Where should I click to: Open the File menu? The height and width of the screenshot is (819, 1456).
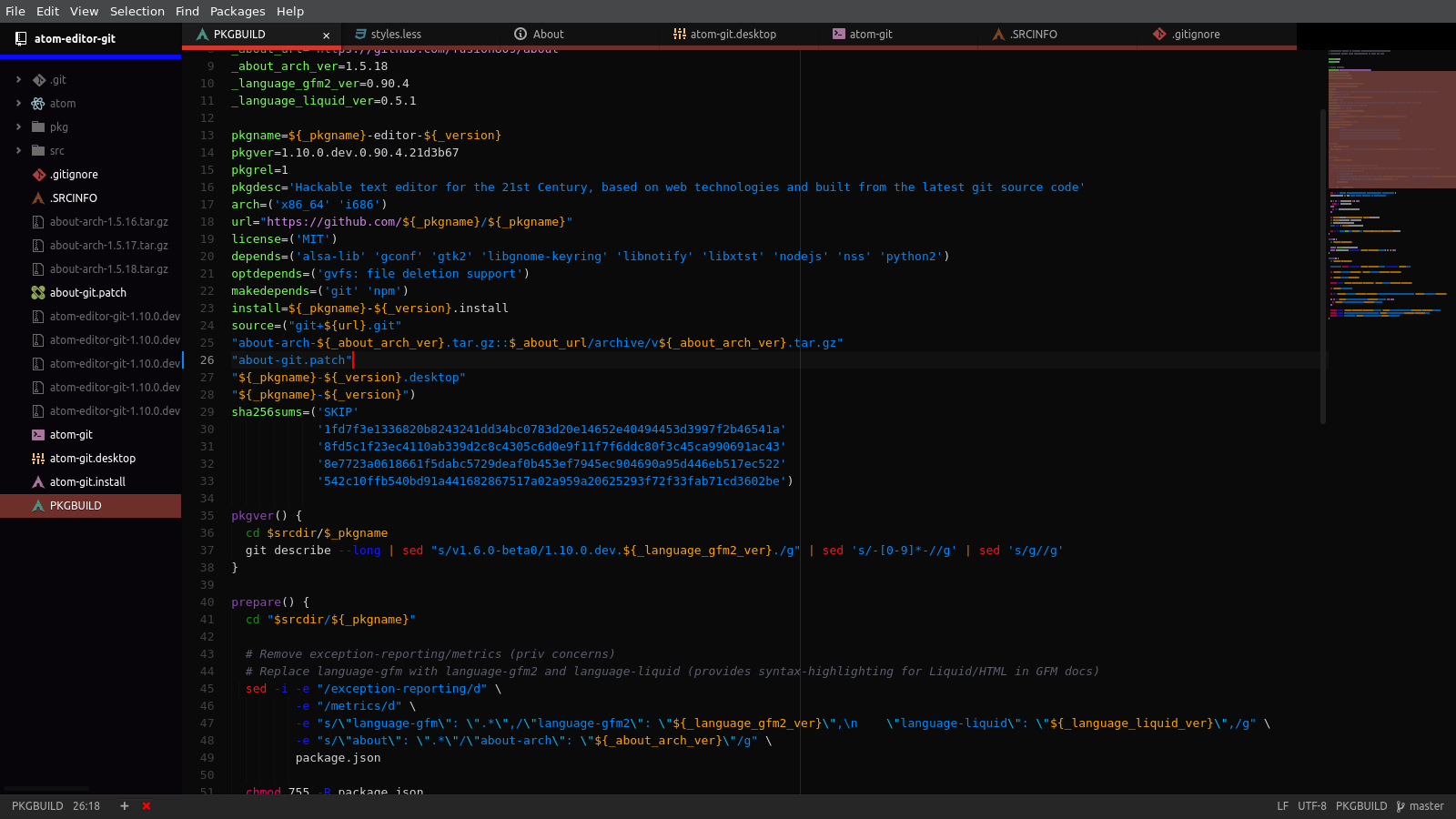(15, 11)
